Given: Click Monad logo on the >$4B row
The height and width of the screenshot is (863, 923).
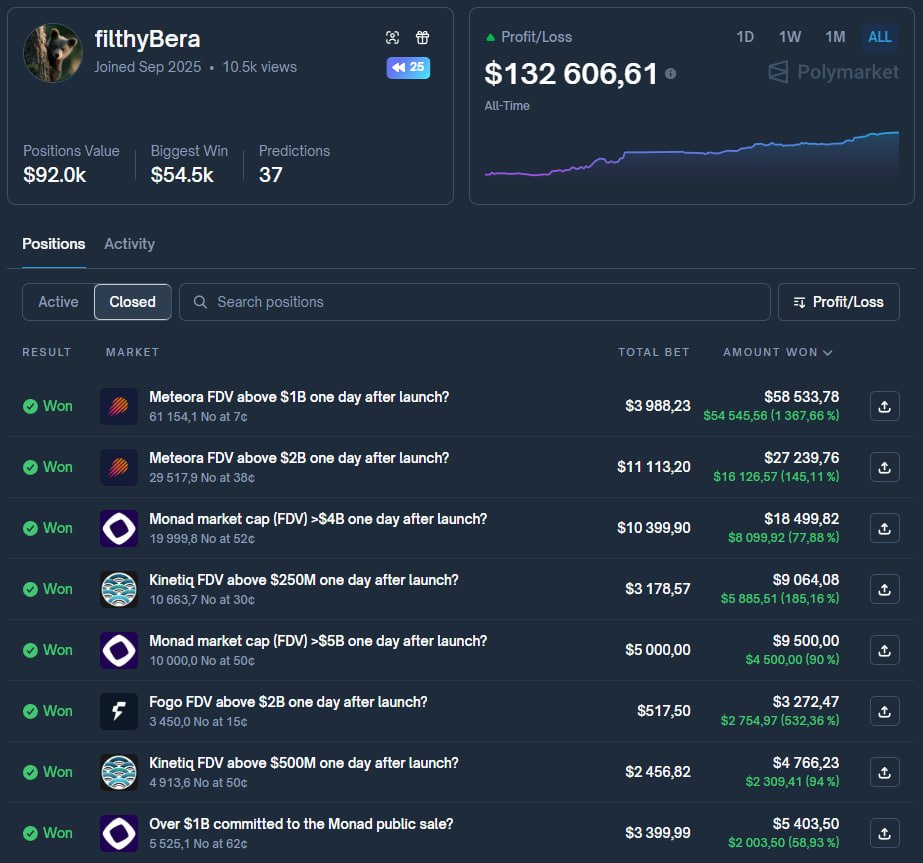Looking at the screenshot, I should [119, 528].
